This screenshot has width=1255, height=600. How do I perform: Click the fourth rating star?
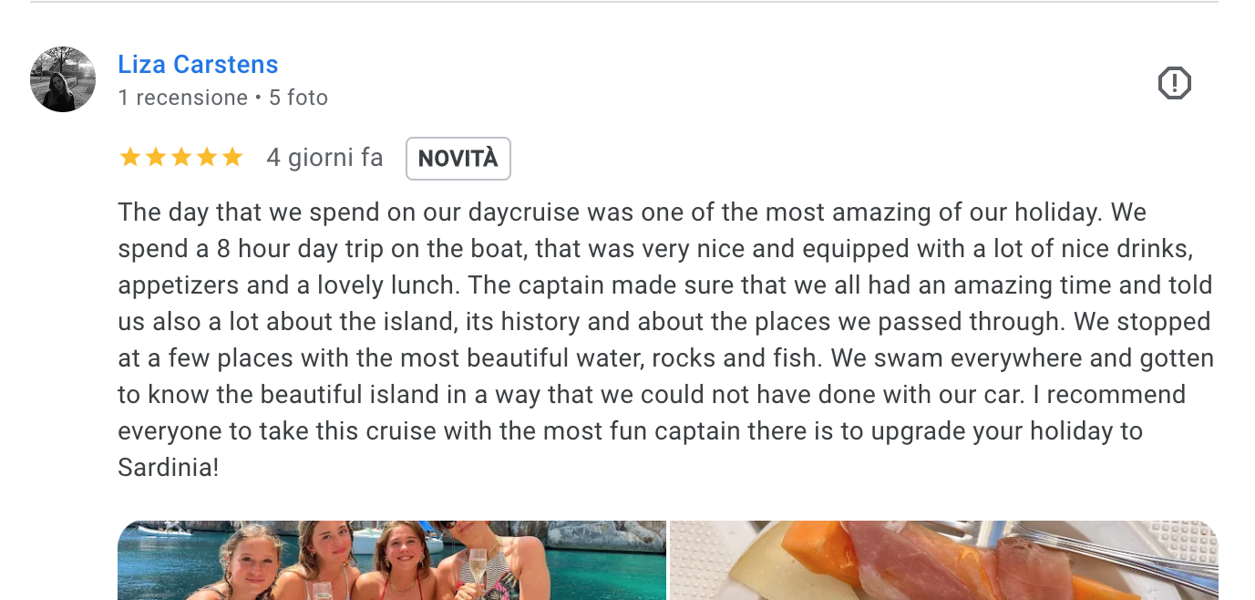point(206,158)
